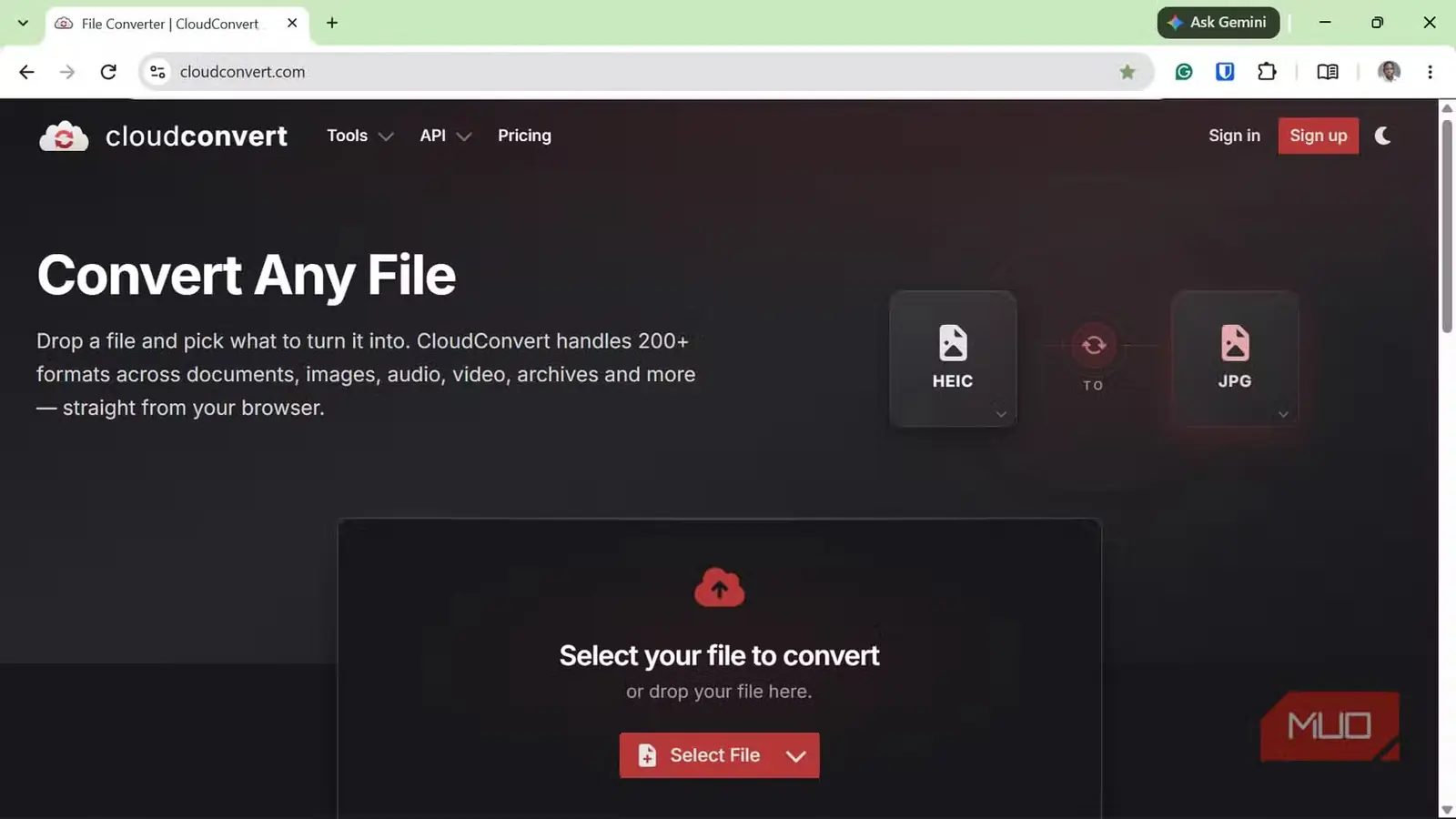The width and height of the screenshot is (1456, 819).
Task: Open the Extensions puzzle icon
Action: [x=1267, y=72]
